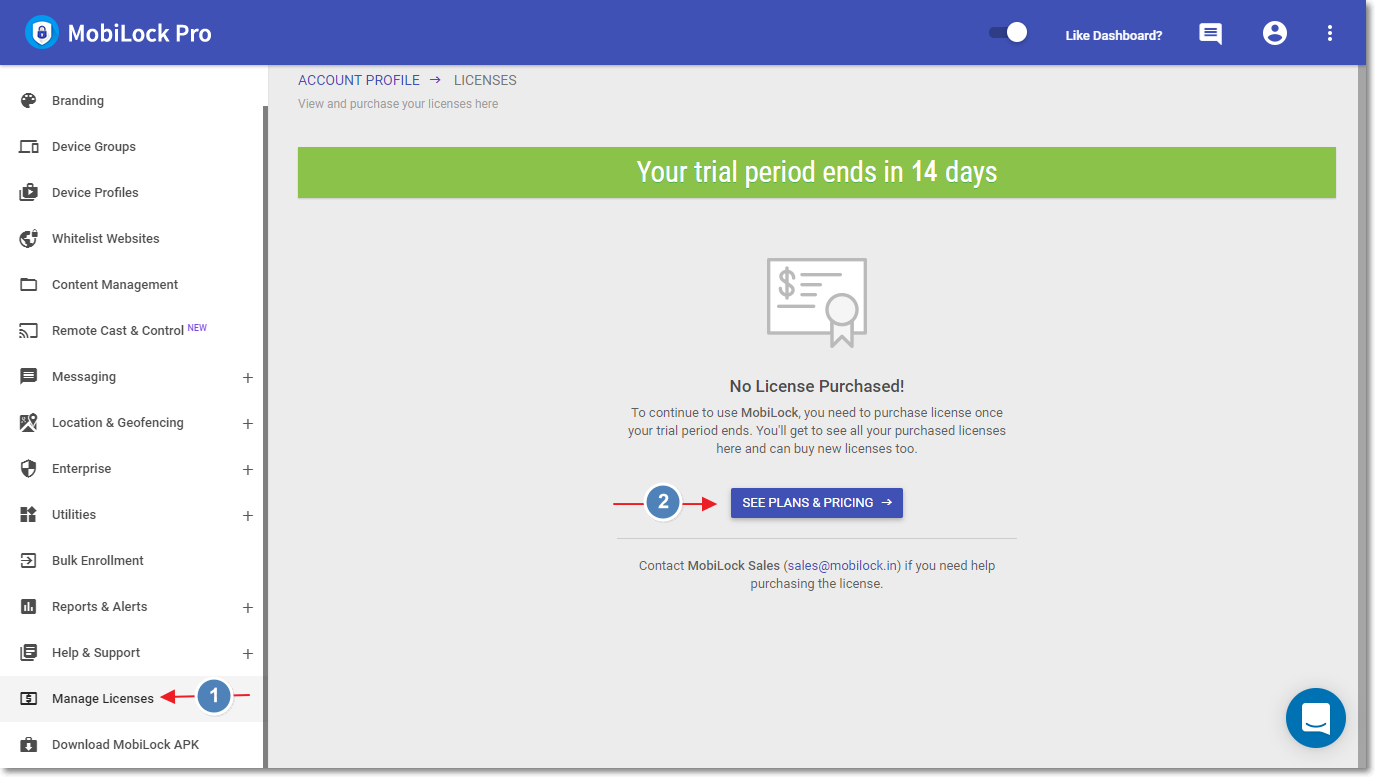Open the Intercom chat bubble widget

(x=1316, y=718)
